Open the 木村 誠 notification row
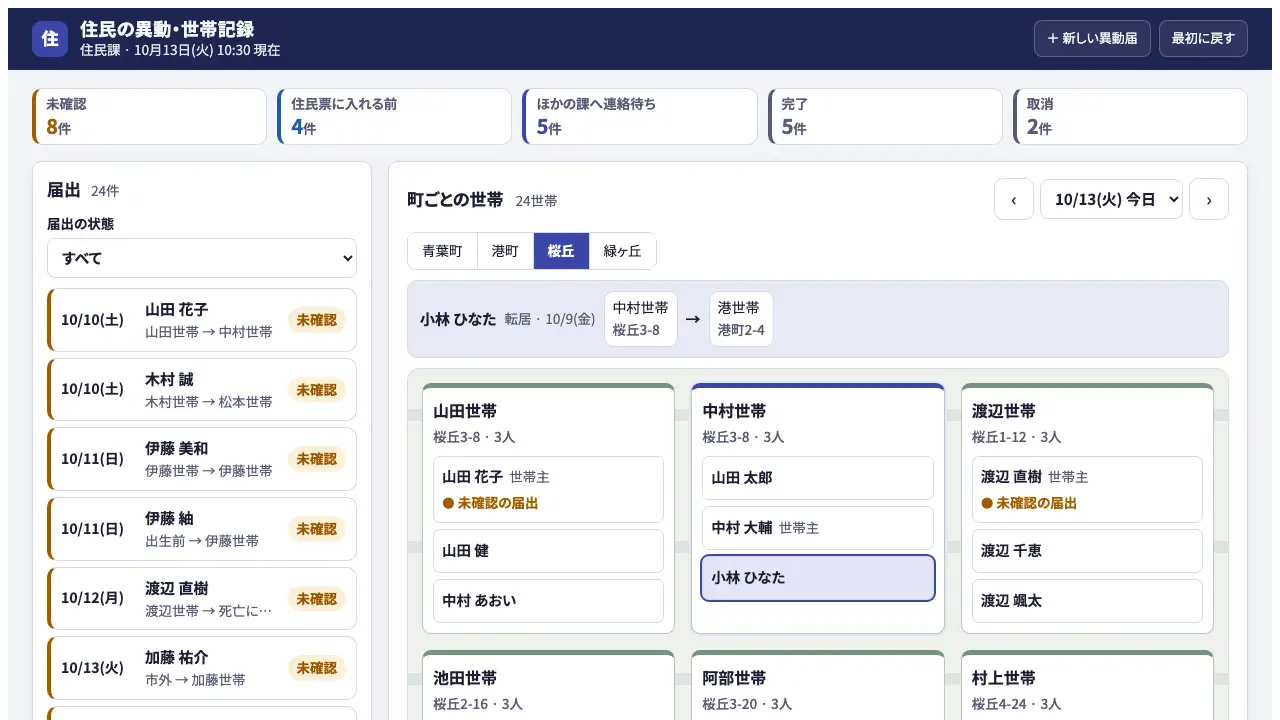Screen dimensions: 1280x720 202,390
